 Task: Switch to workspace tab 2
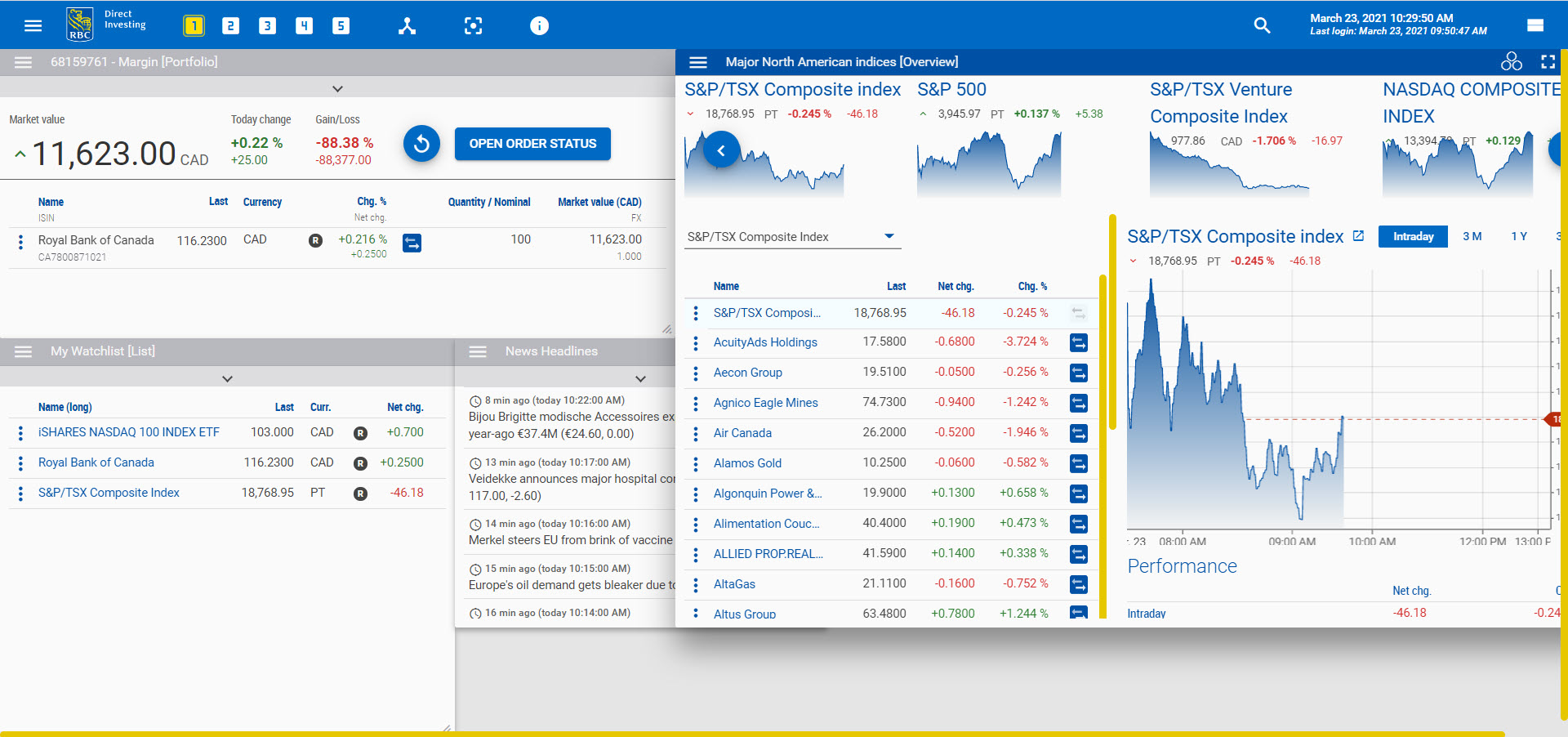pyautogui.click(x=230, y=25)
